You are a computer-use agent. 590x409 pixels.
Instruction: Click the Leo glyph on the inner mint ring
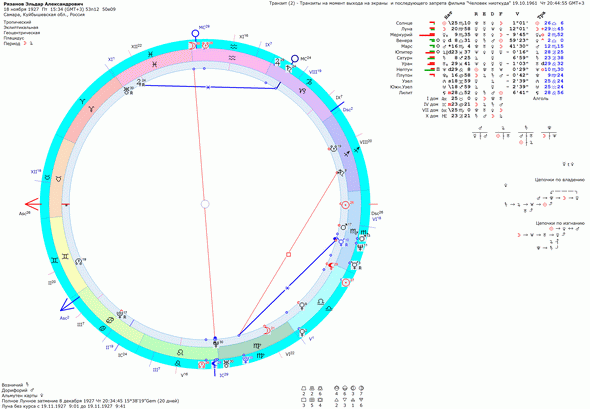point(181,352)
